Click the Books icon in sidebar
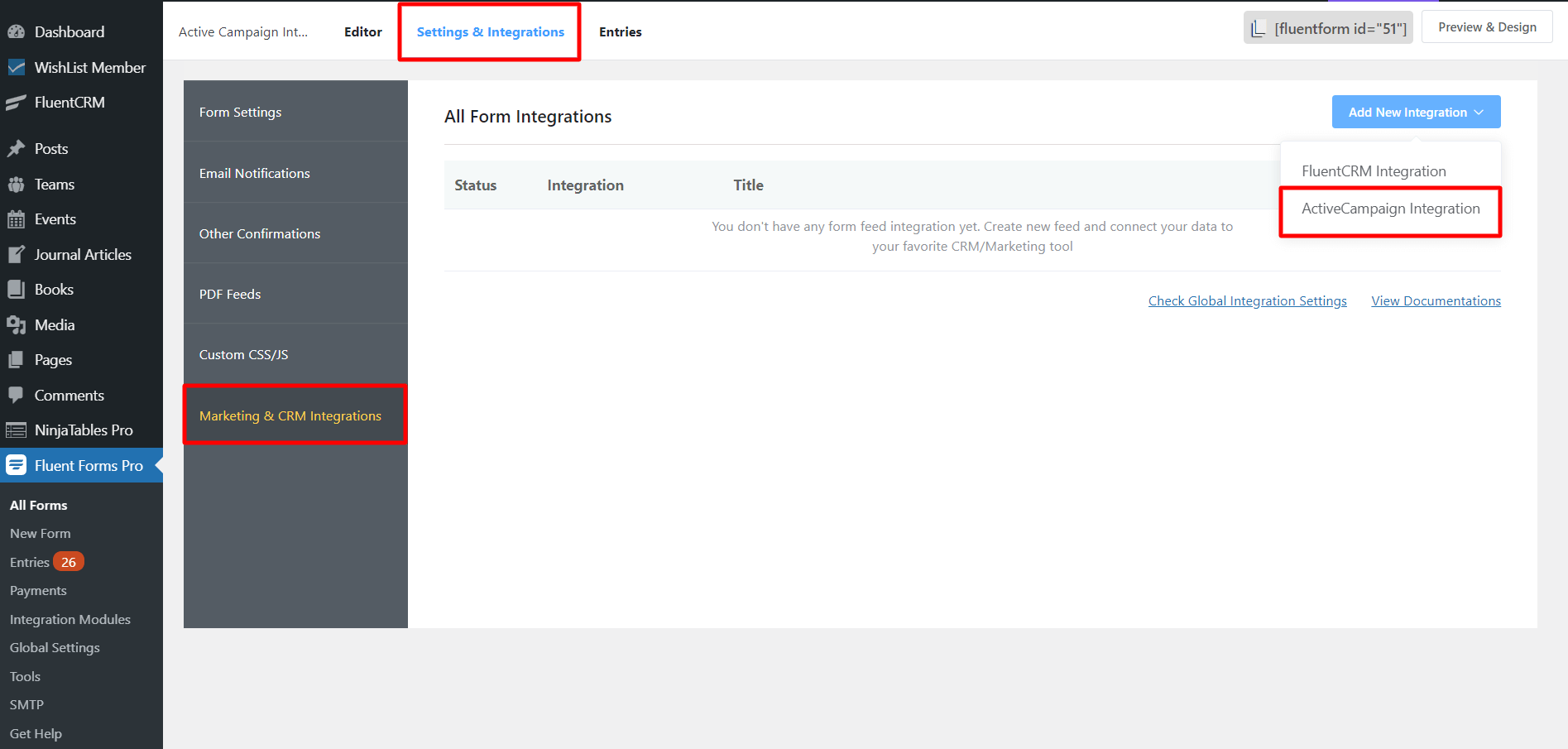 [x=16, y=290]
